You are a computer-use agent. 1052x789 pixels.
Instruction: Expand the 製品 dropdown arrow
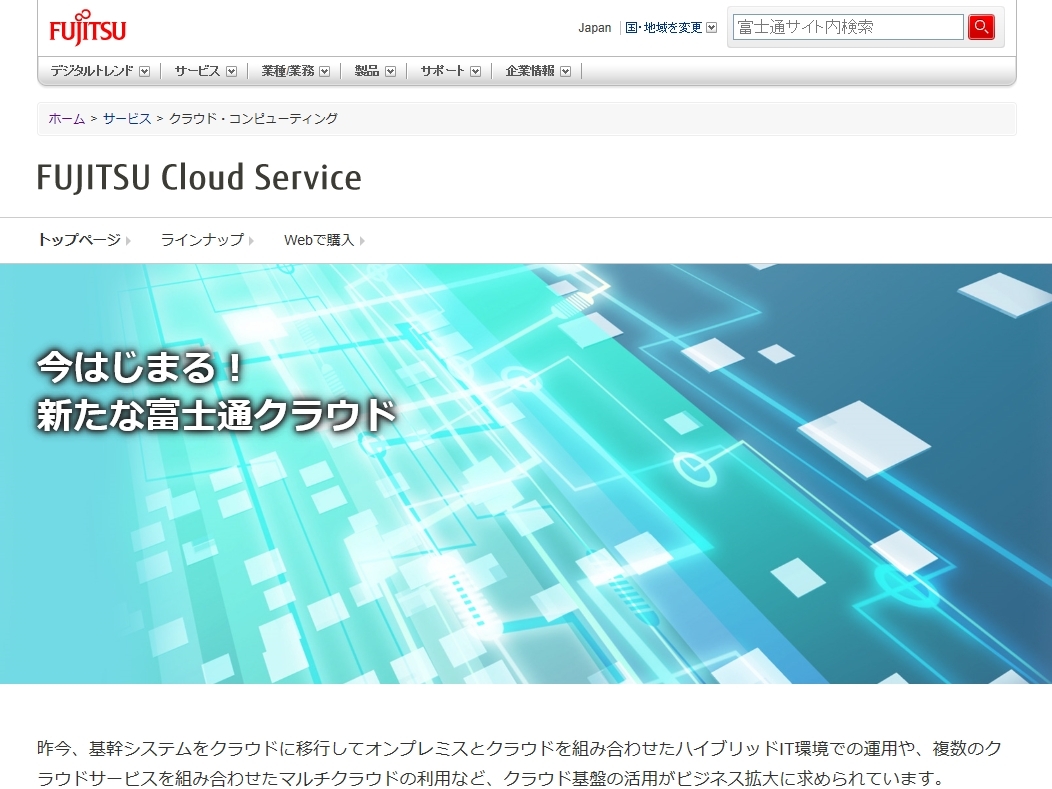390,71
